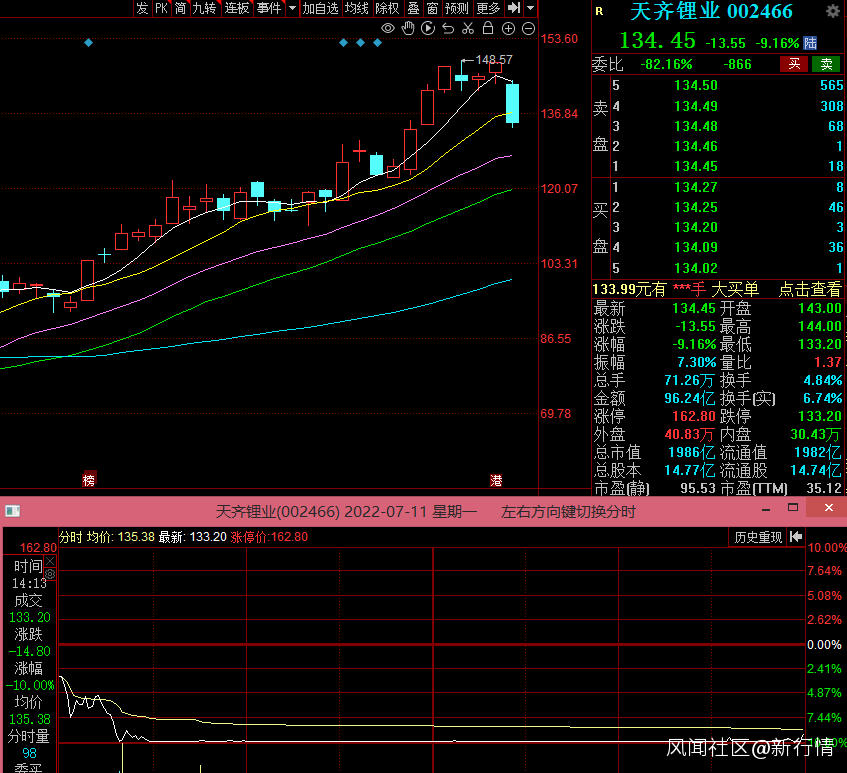This screenshot has height=773, width=847.
Task: Toggle 均线 moving averages
Action: (x=357, y=8)
